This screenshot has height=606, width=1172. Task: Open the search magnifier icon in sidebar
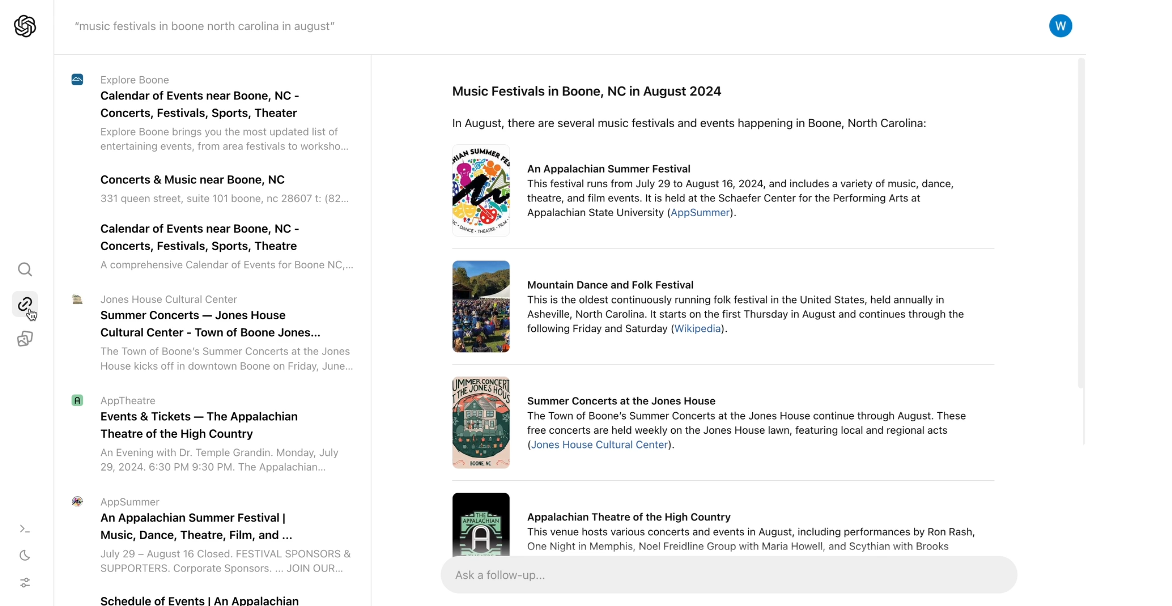(x=25, y=269)
